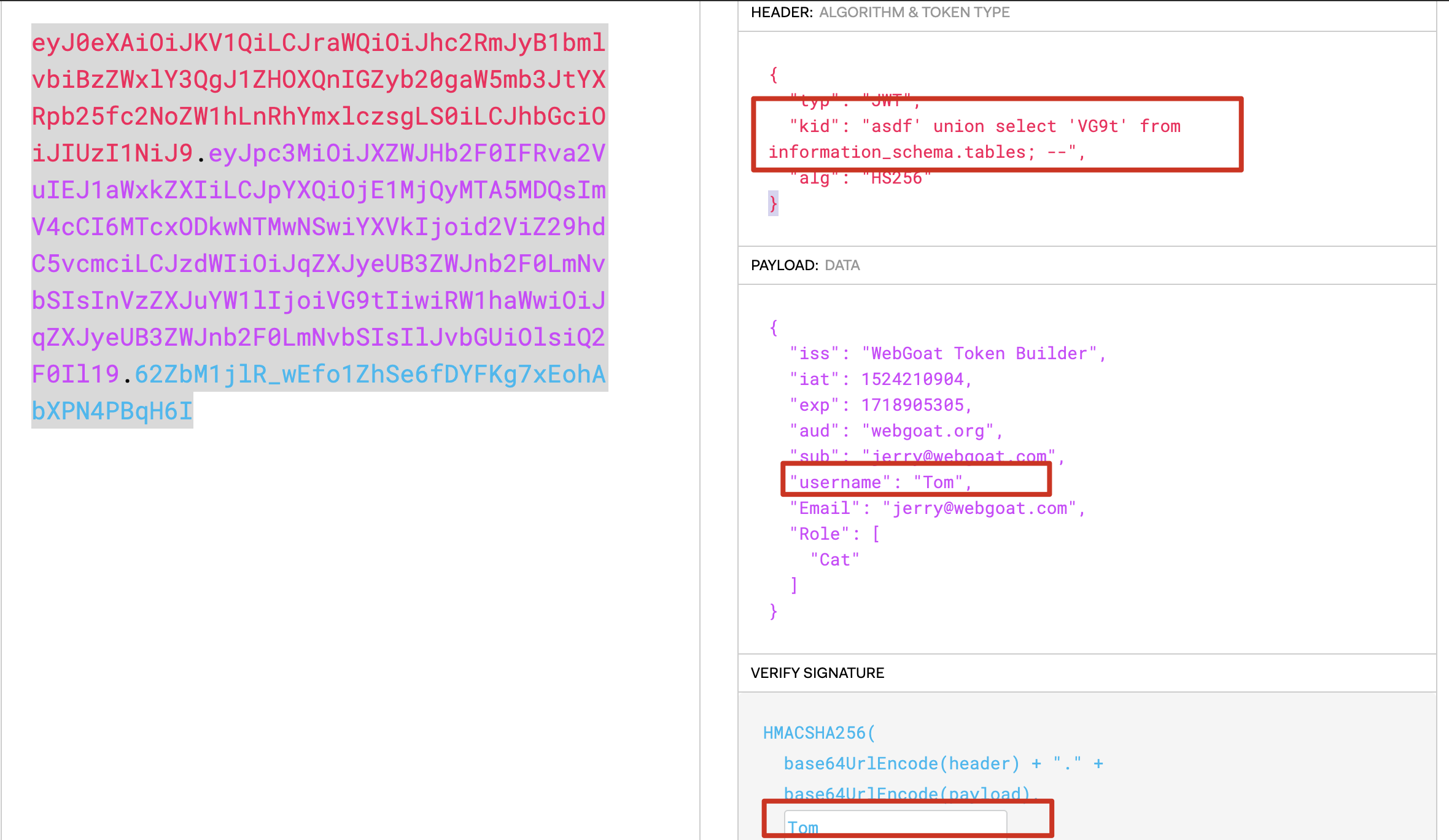Click the "Role": [ payload line
Screen dimensions: 1449x840
(835, 534)
